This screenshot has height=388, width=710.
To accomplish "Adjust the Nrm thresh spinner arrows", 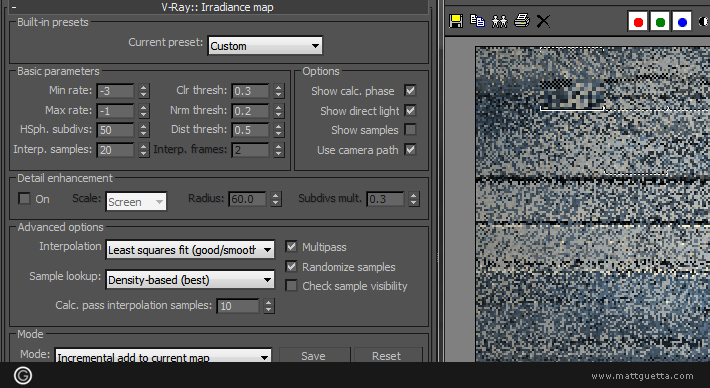I will pos(278,111).
